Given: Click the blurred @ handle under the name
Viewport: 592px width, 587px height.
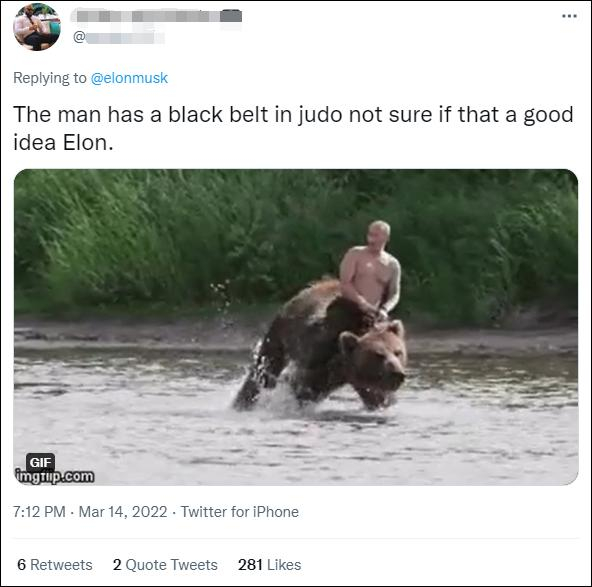Looking at the screenshot, I should (x=119, y=38).
